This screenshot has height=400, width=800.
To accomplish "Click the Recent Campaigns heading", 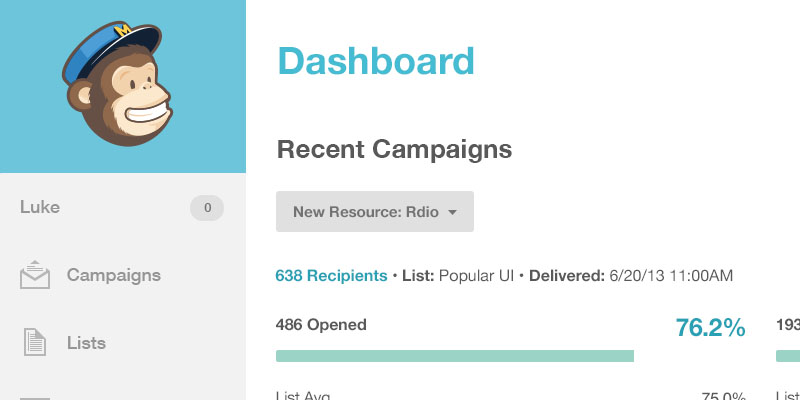I will click(394, 150).
